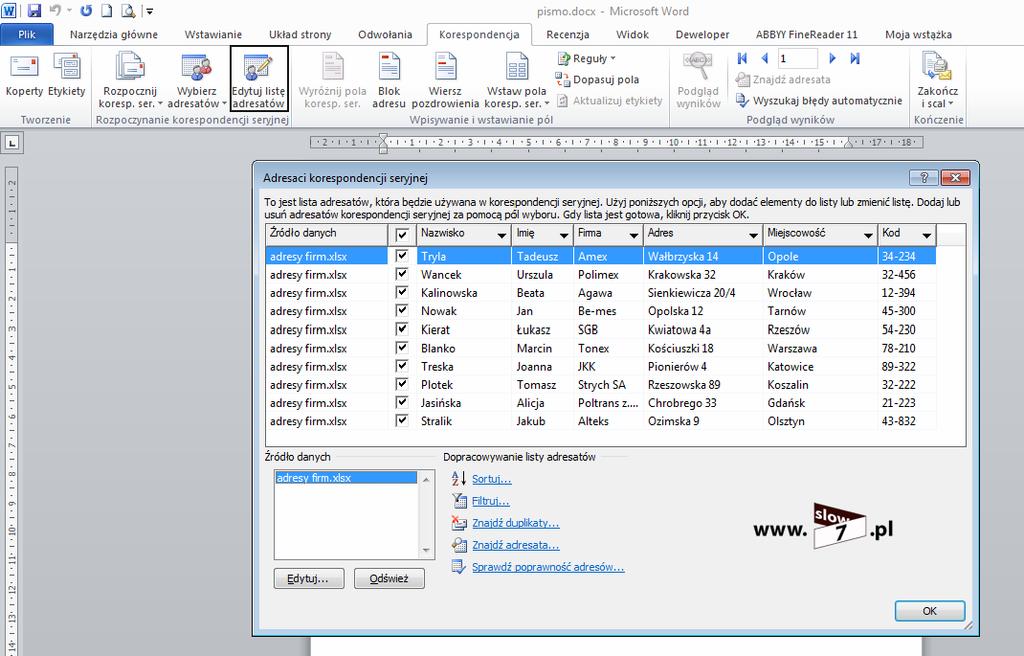
Task: Click the ruler tab selector box
Action: tap(12, 142)
